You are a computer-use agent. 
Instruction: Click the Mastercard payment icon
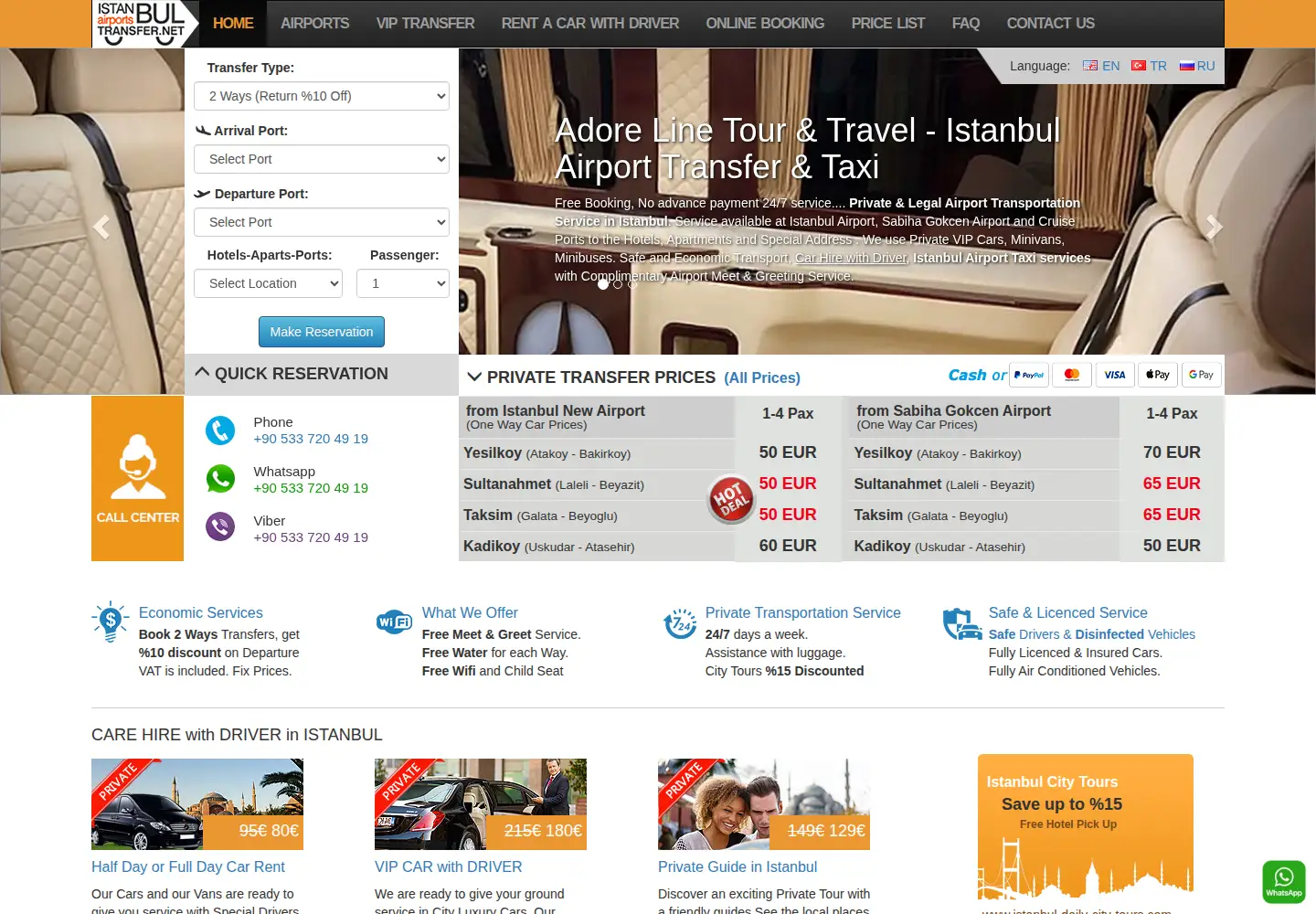[x=1072, y=375]
